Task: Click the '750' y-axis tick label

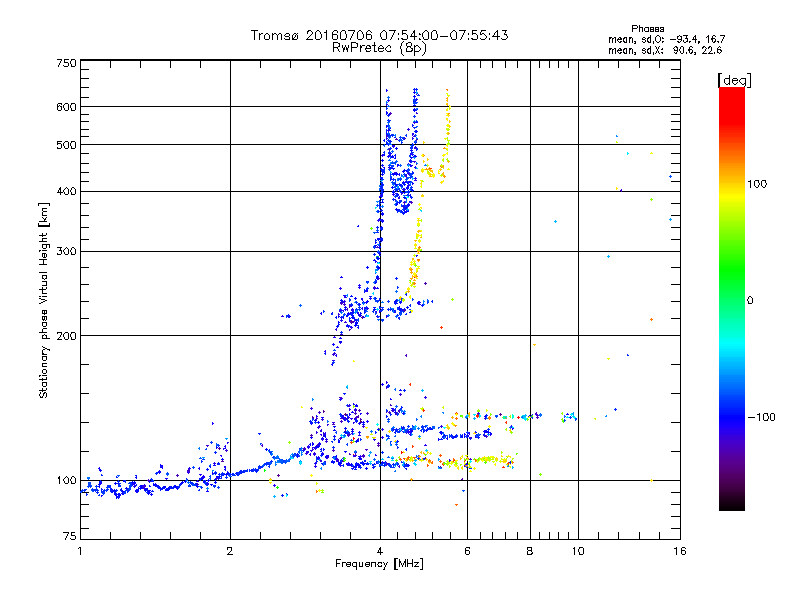Action: point(66,63)
